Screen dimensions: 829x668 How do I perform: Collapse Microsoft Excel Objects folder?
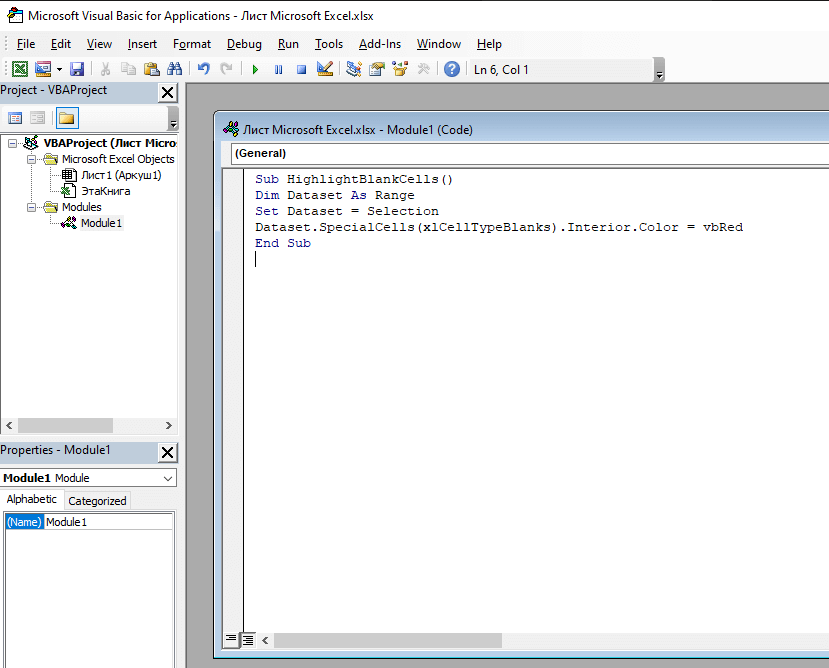[32, 159]
